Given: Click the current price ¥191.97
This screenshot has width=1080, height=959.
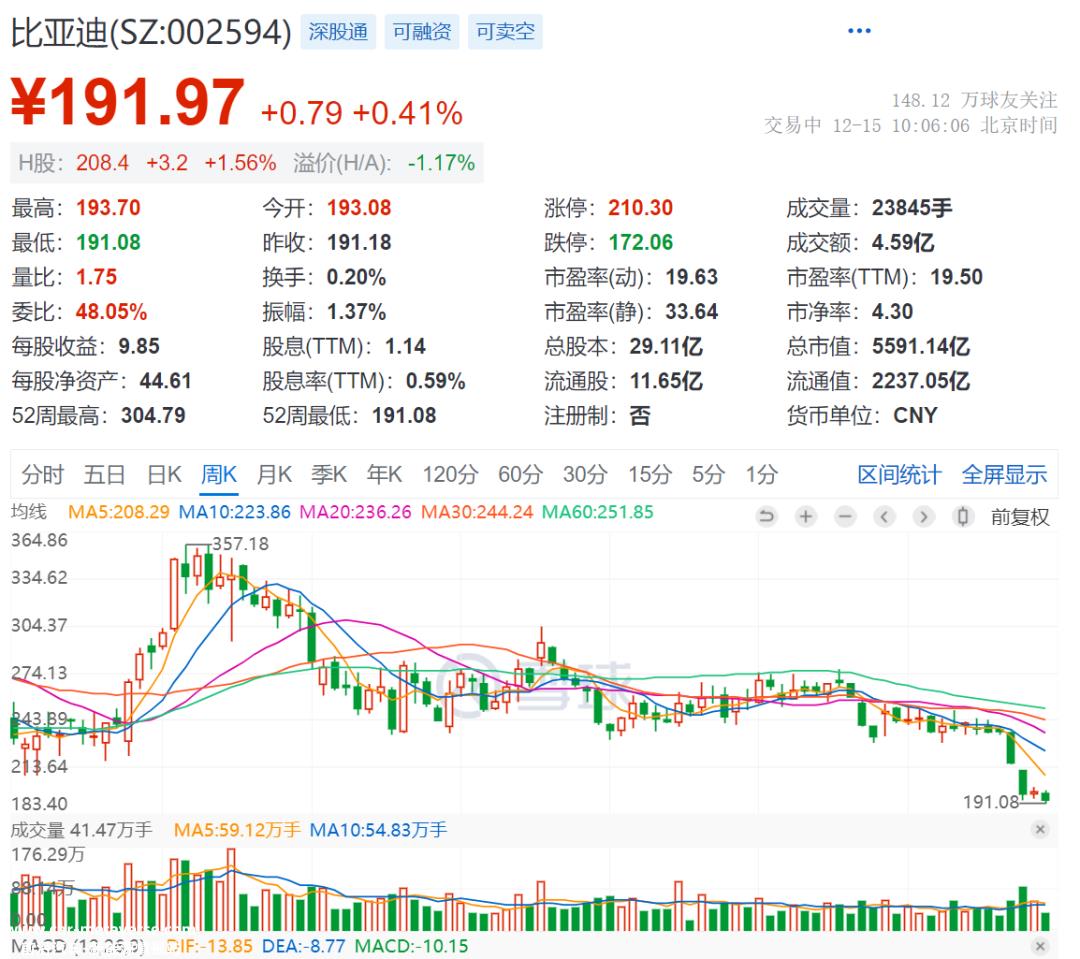Looking at the screenshot, I should (x=128, y=103).
